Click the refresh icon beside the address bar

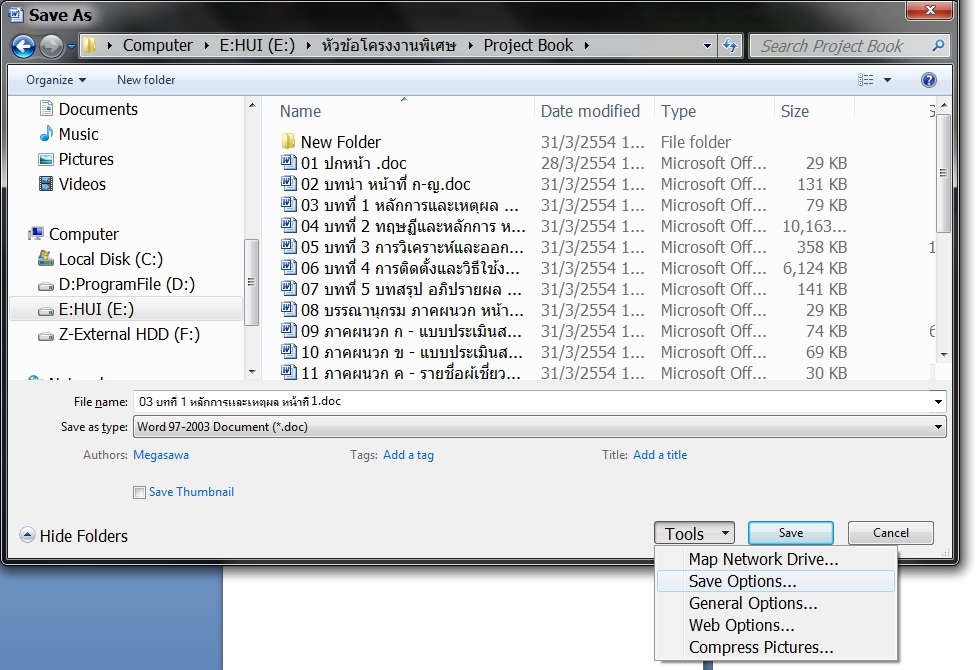click(730, 46)
